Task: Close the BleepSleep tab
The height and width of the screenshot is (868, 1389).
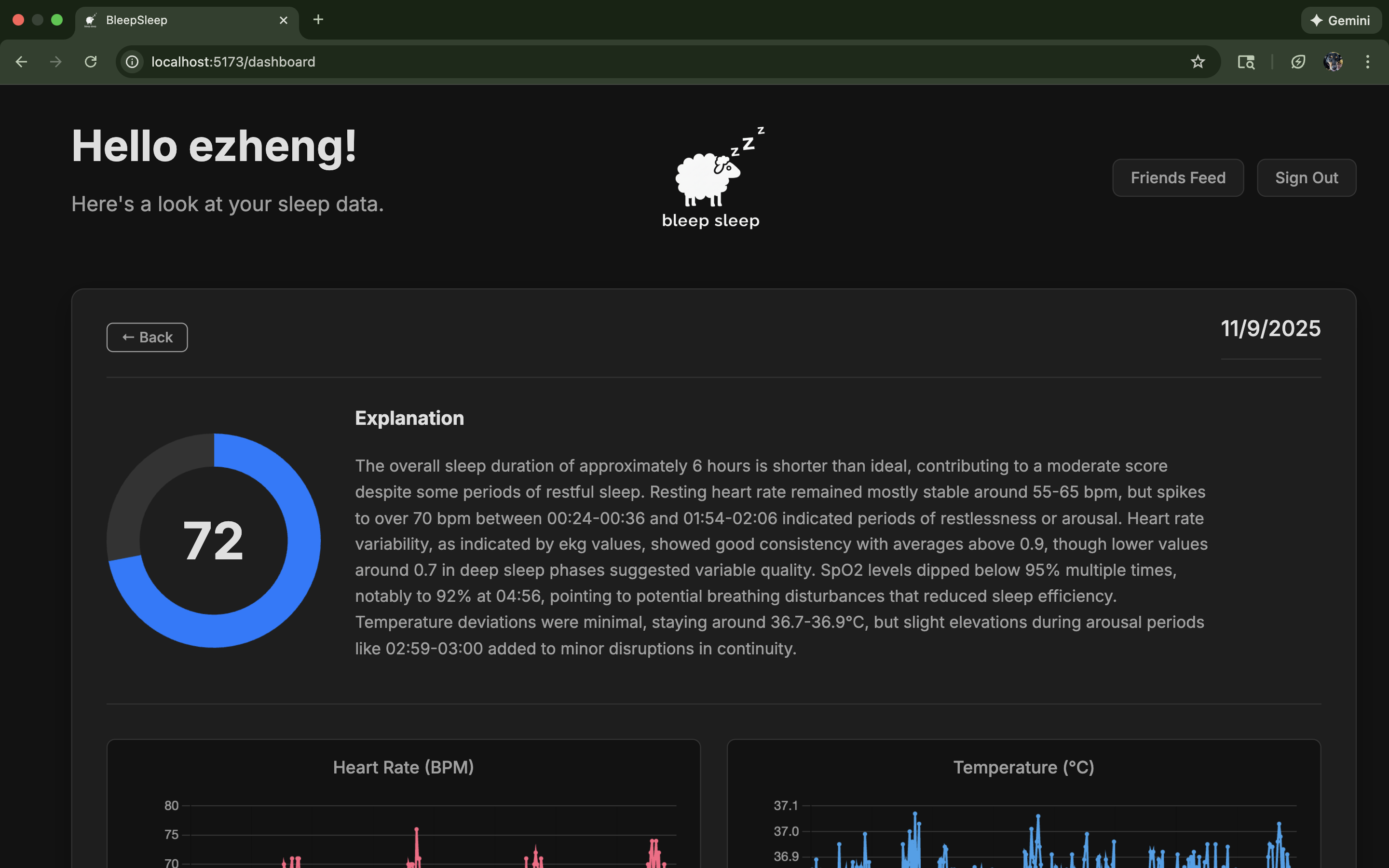Action: tap(284, 20)
